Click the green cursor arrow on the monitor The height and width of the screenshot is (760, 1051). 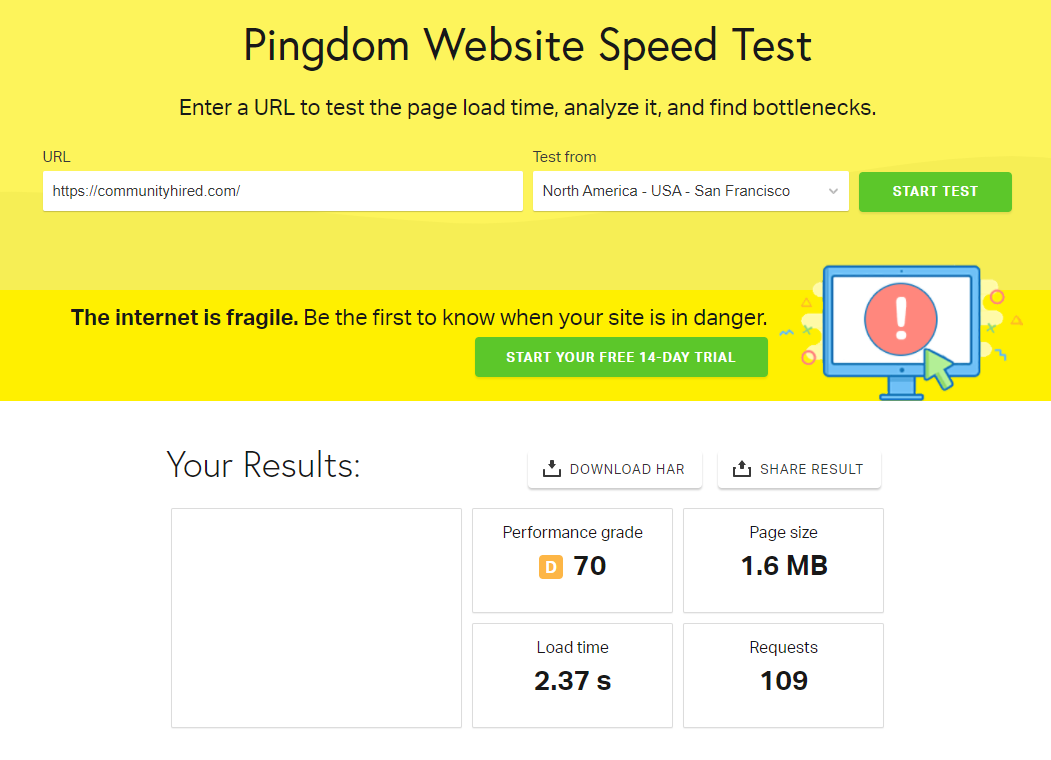point(937,369)
